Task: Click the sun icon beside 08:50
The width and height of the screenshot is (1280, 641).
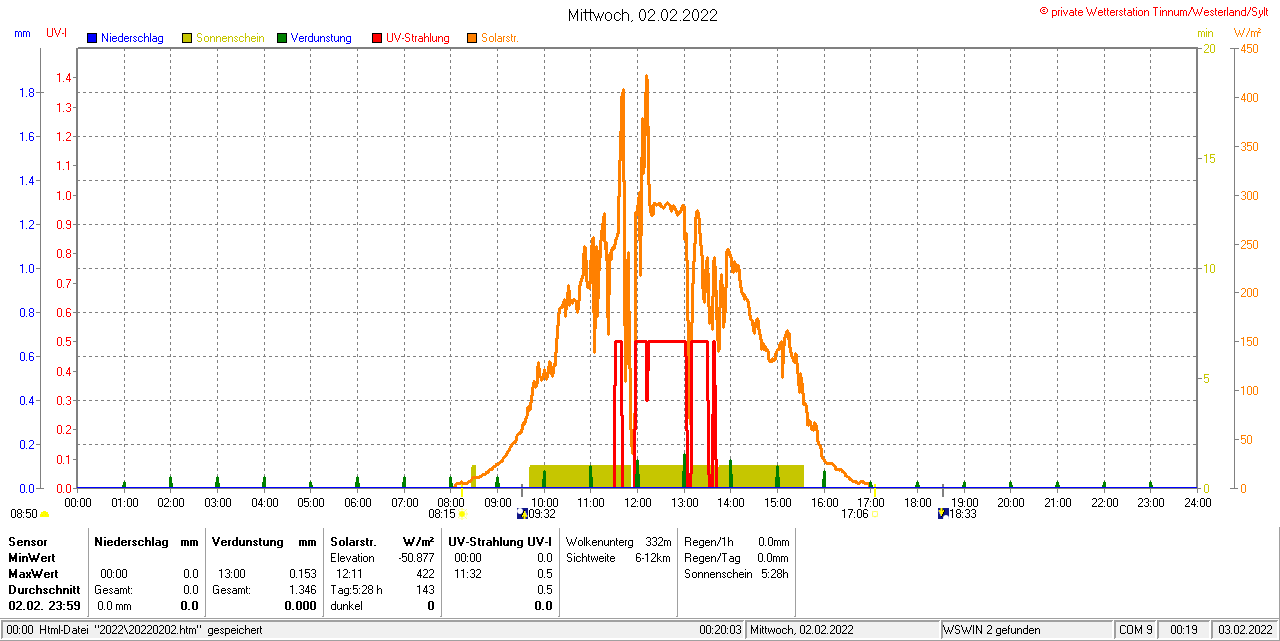Action: [x=44, y=514]
